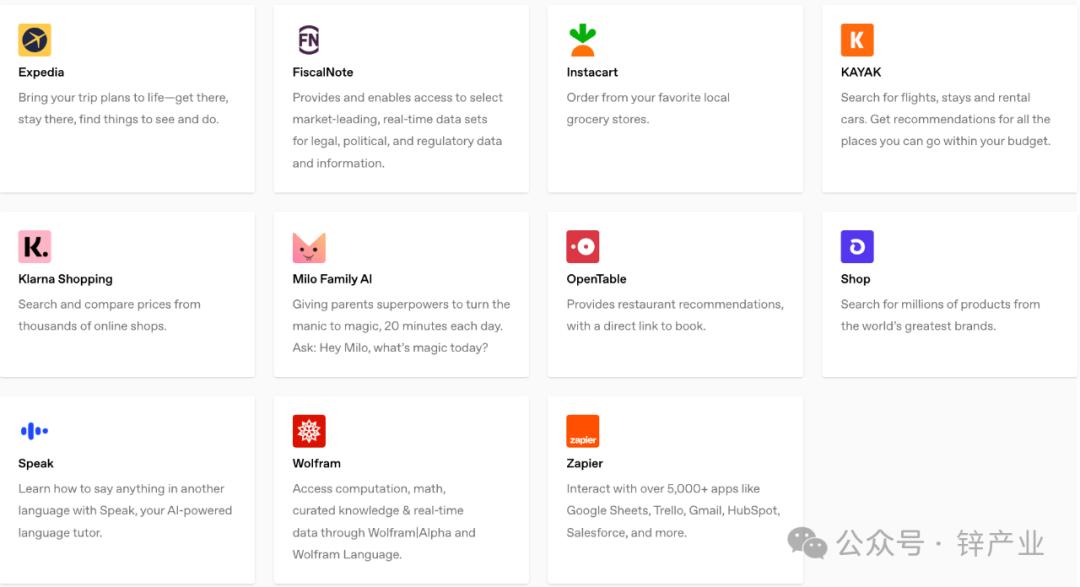This screenshot has width=1080, height=587.
Task: Click the KAYAK flights description text
Action: click(945, 119)
